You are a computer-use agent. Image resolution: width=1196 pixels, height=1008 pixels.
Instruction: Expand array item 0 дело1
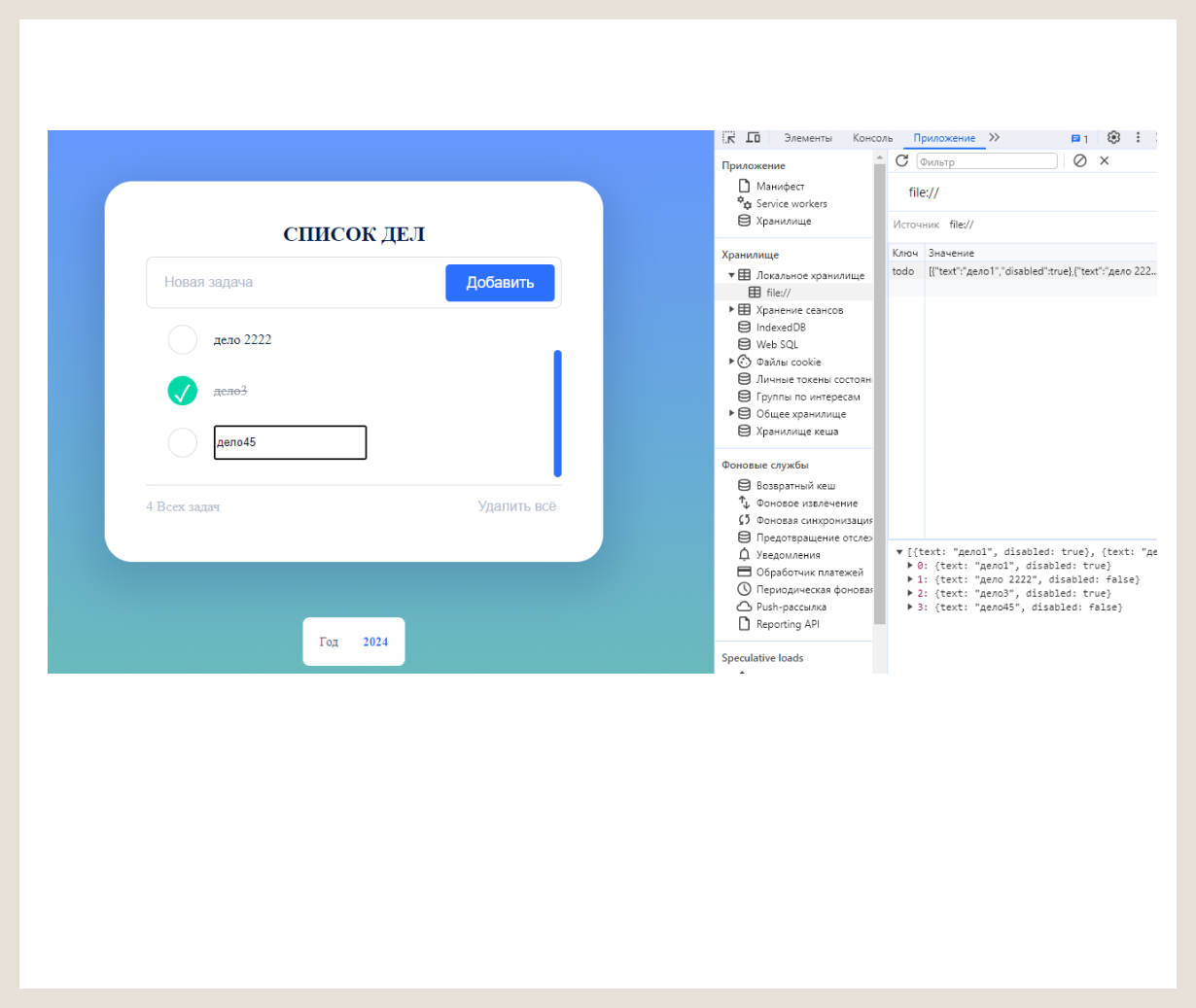tap(910, 566)
